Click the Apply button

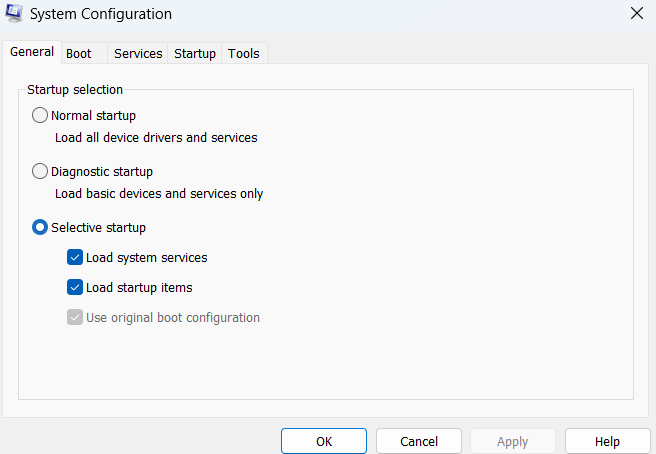pyautogui.click(x=513, y=441)
